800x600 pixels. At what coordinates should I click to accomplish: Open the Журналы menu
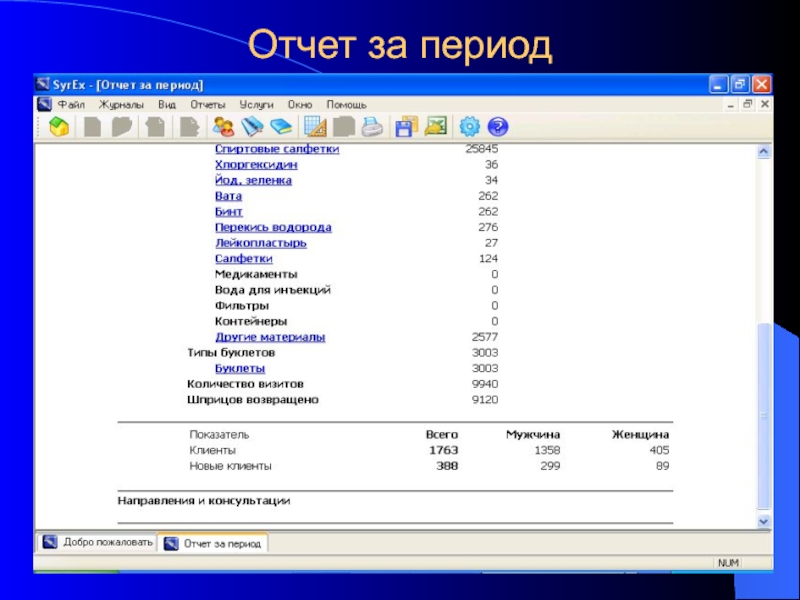(121, 104)
